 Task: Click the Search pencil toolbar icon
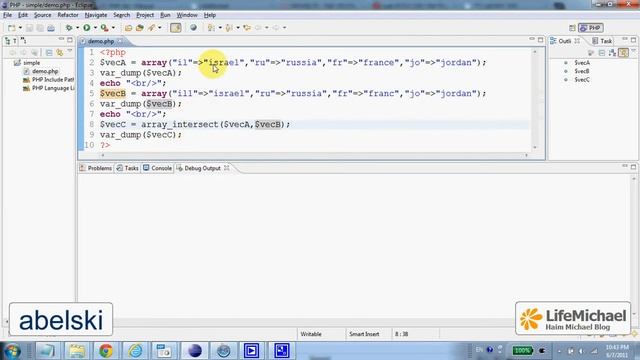[x=151, y=28]
